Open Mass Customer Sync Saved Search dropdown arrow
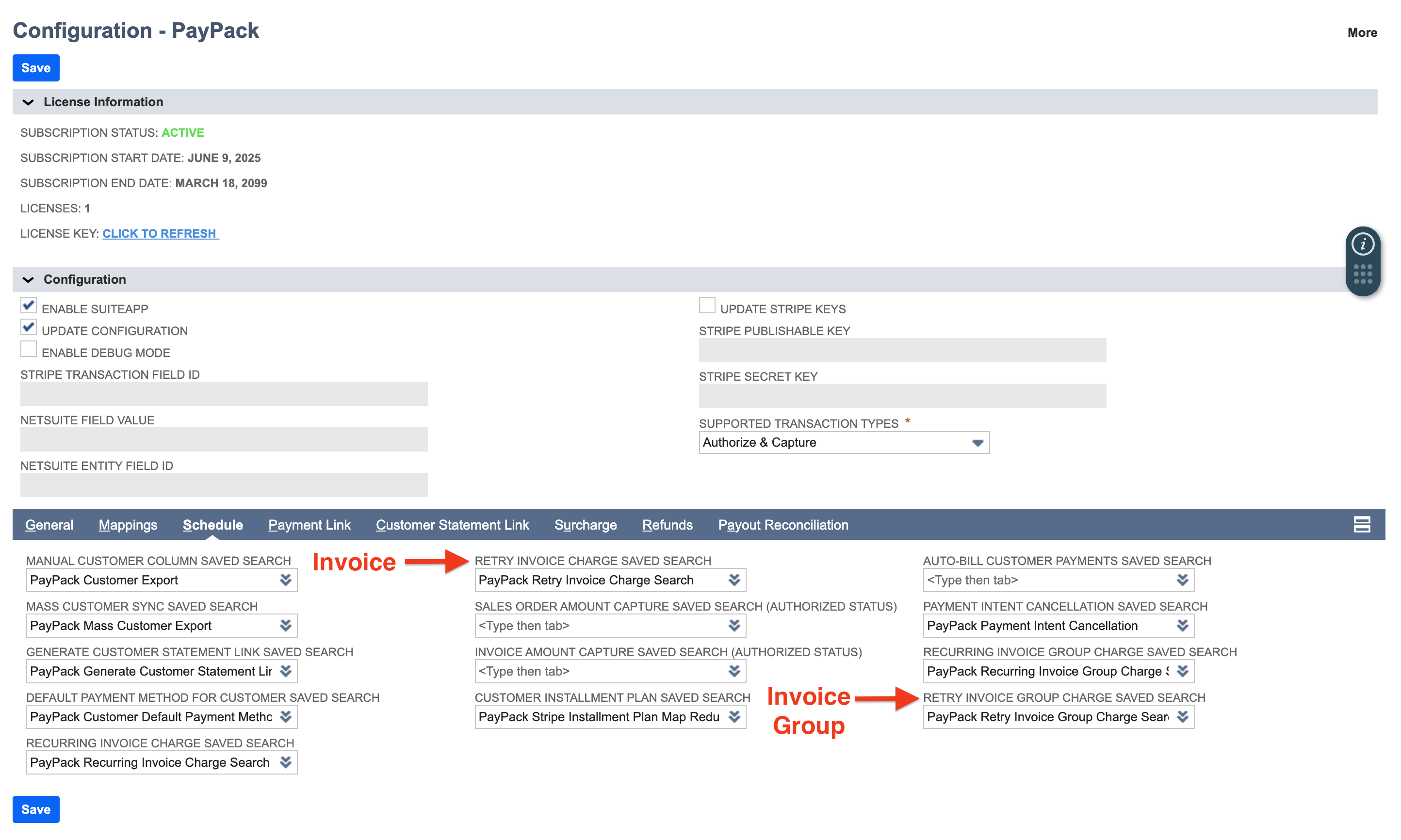The height and width of the screenshot is (840, 1401). point(286,626)
